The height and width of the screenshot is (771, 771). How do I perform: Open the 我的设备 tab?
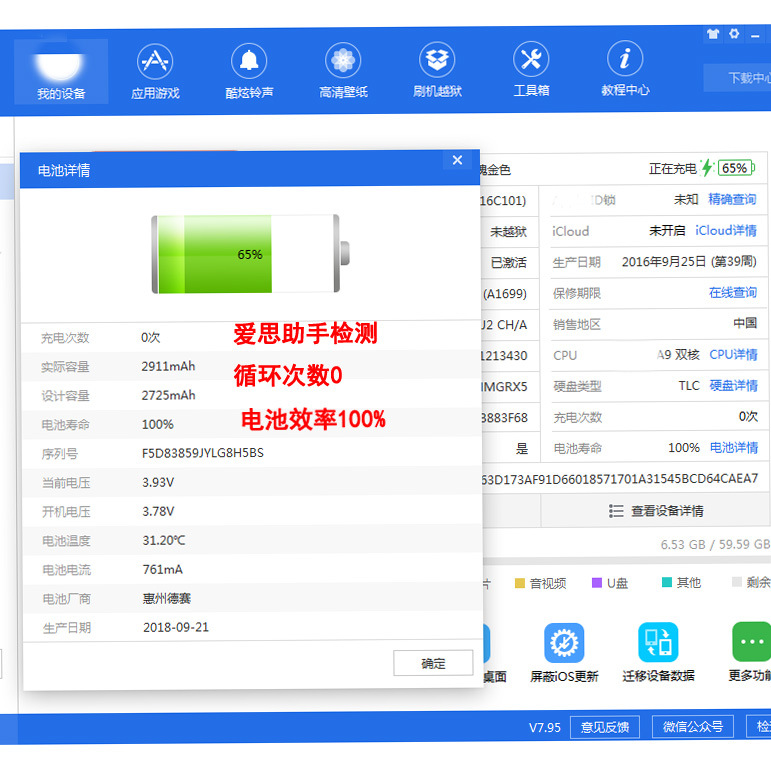click(61, 72)
